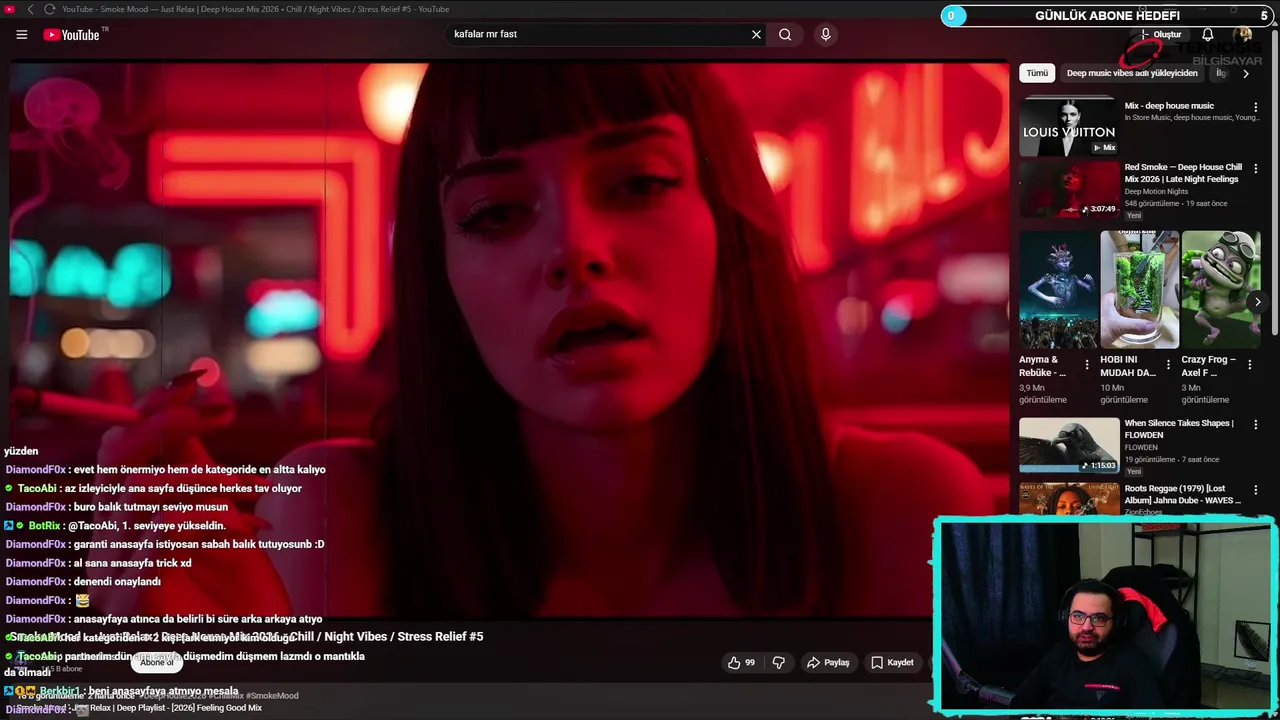Click the FLOWDEN bird video thumbnail

pos(1069,445)
